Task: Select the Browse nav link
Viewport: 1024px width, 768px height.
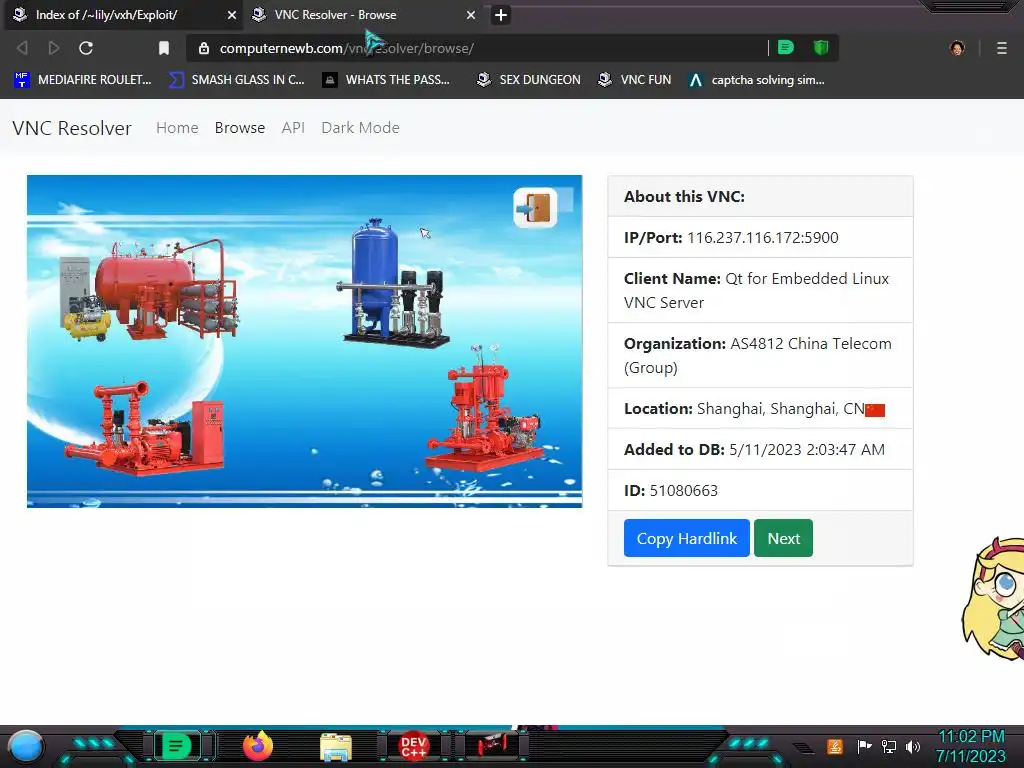Action: [240, 128]
